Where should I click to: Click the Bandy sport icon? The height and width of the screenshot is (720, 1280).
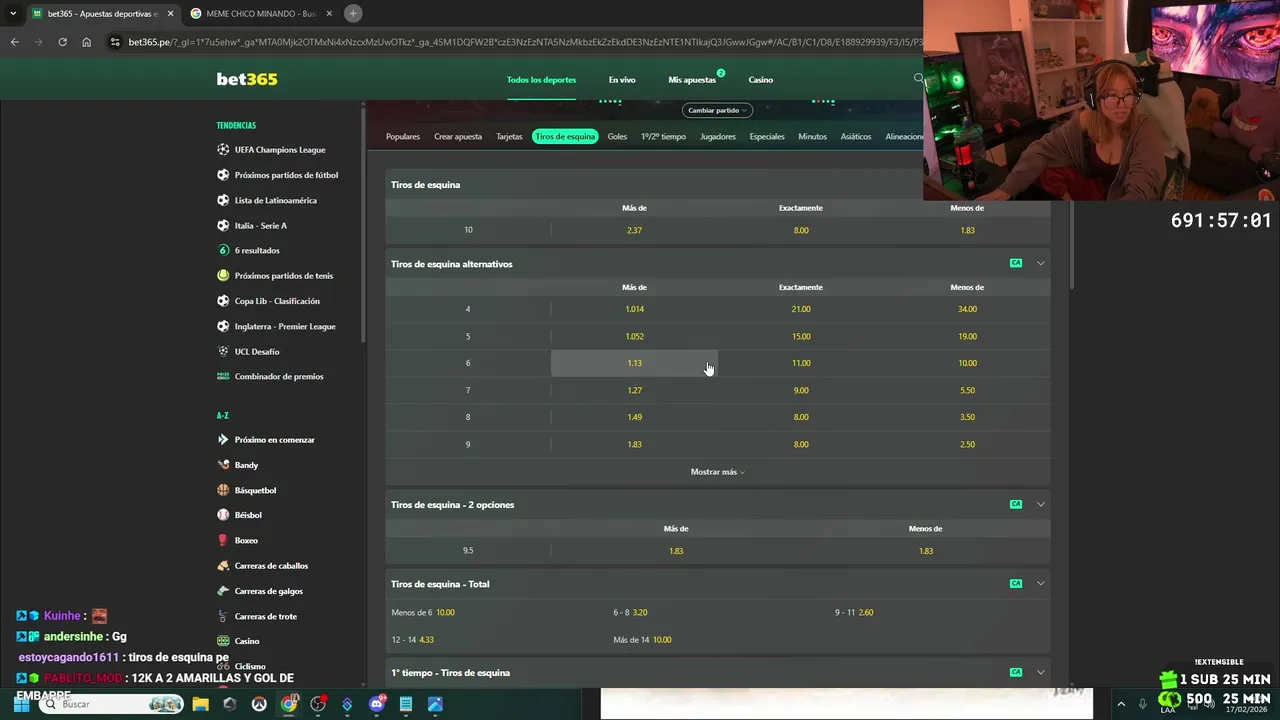pyautogui.click(x=223, y=465)
